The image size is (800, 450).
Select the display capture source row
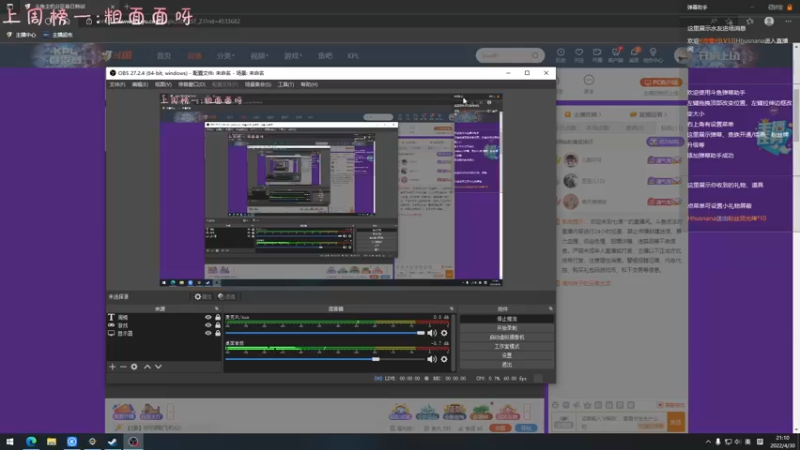click(164, 333)
